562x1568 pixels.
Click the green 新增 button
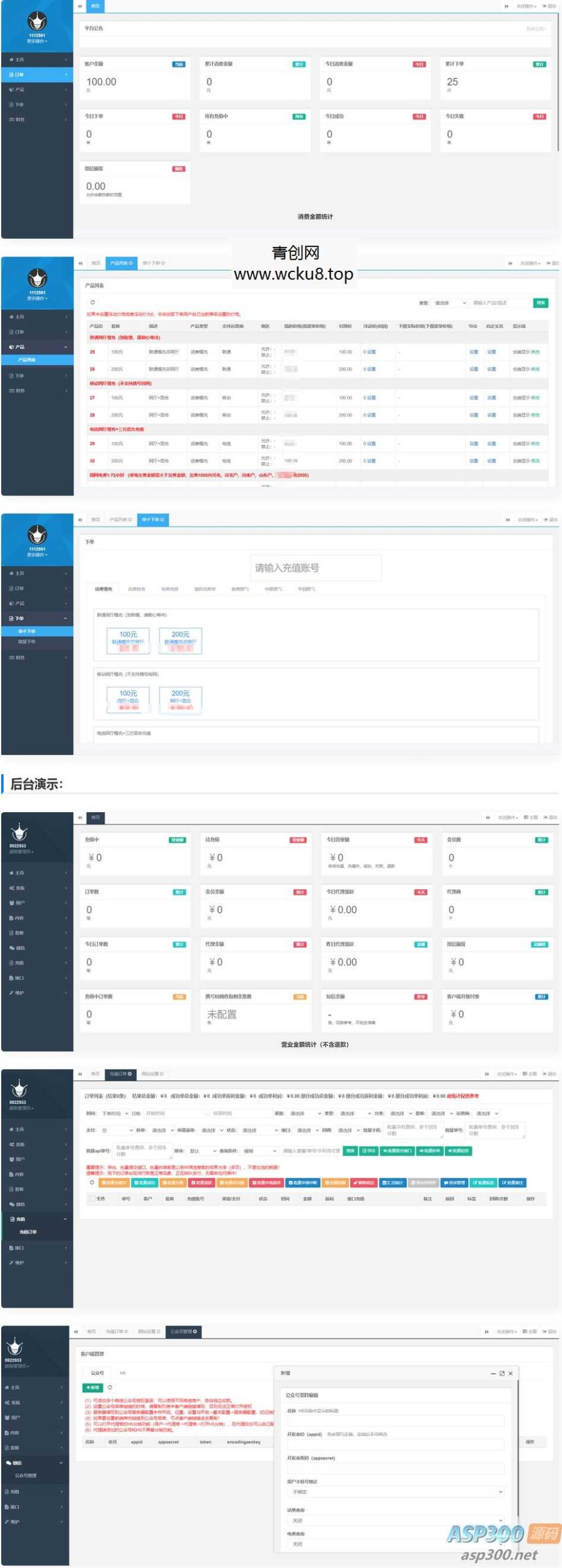tap(92, 1387)
